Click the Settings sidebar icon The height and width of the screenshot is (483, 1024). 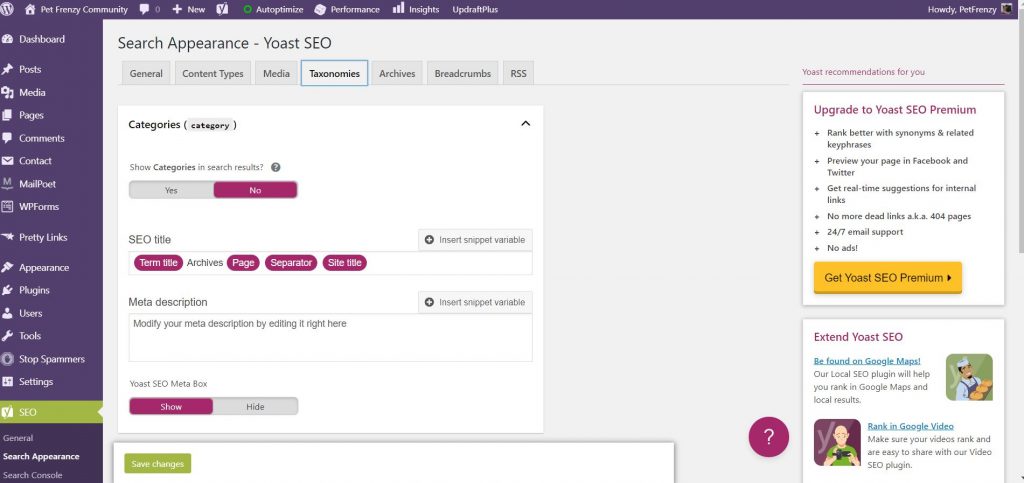(8, 382)
